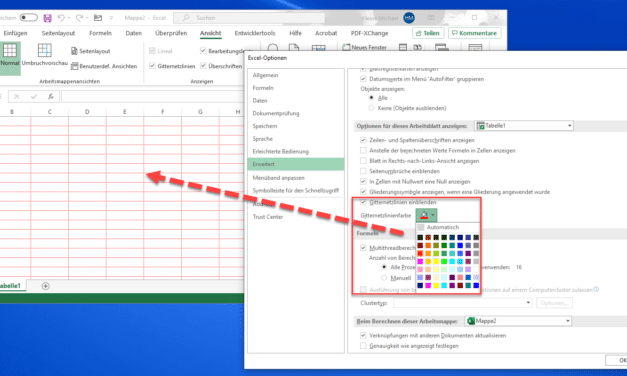
Task: Toggle the AutoSave switch in title bar
Action: (x=28, y=18)
